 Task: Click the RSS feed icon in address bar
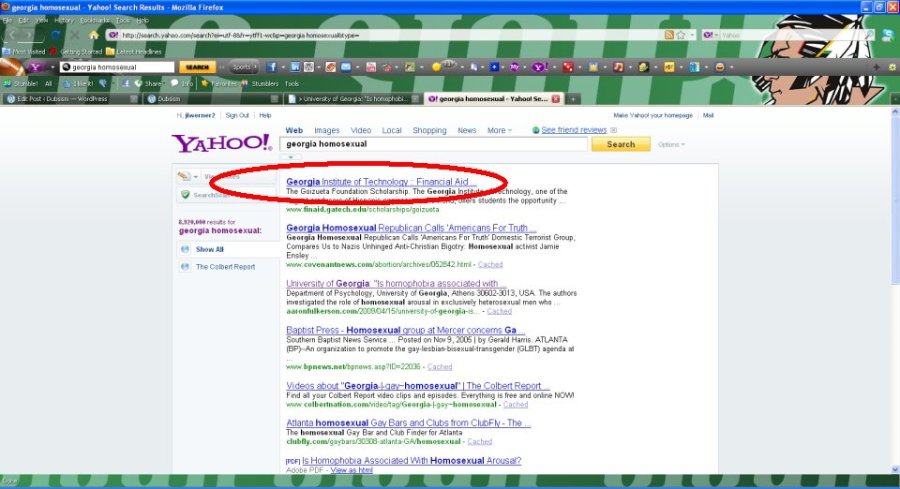668,35
